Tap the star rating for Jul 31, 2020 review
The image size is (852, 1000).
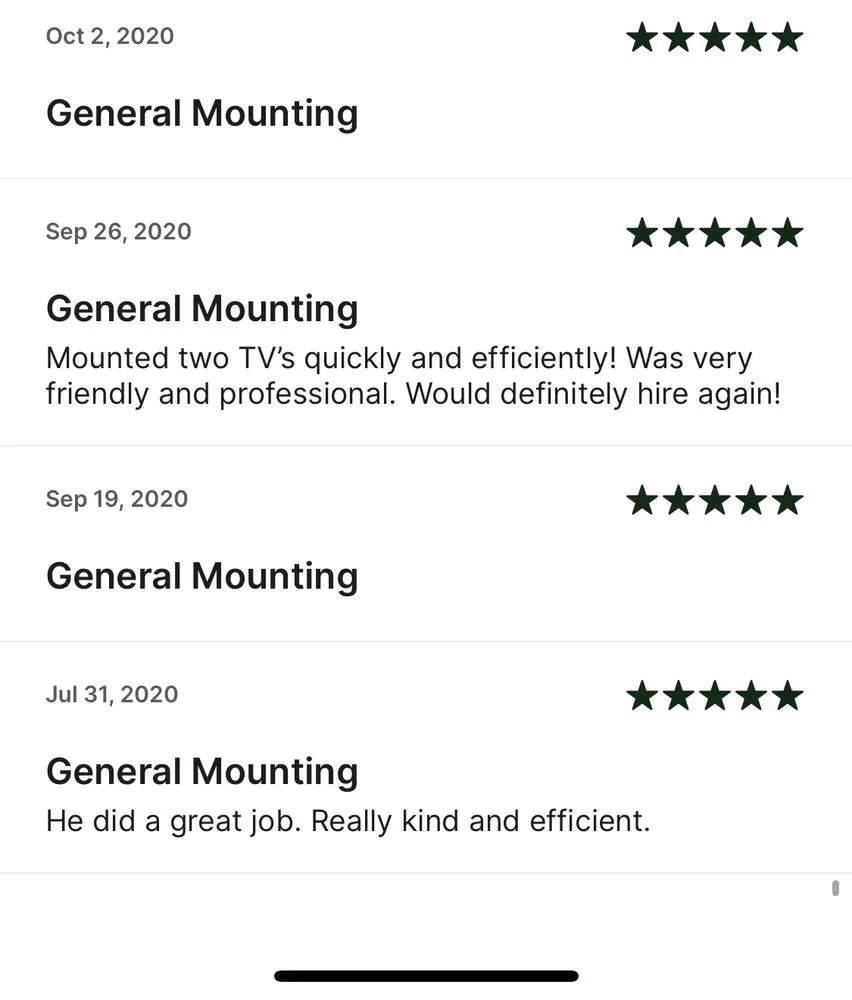[714, 696]
